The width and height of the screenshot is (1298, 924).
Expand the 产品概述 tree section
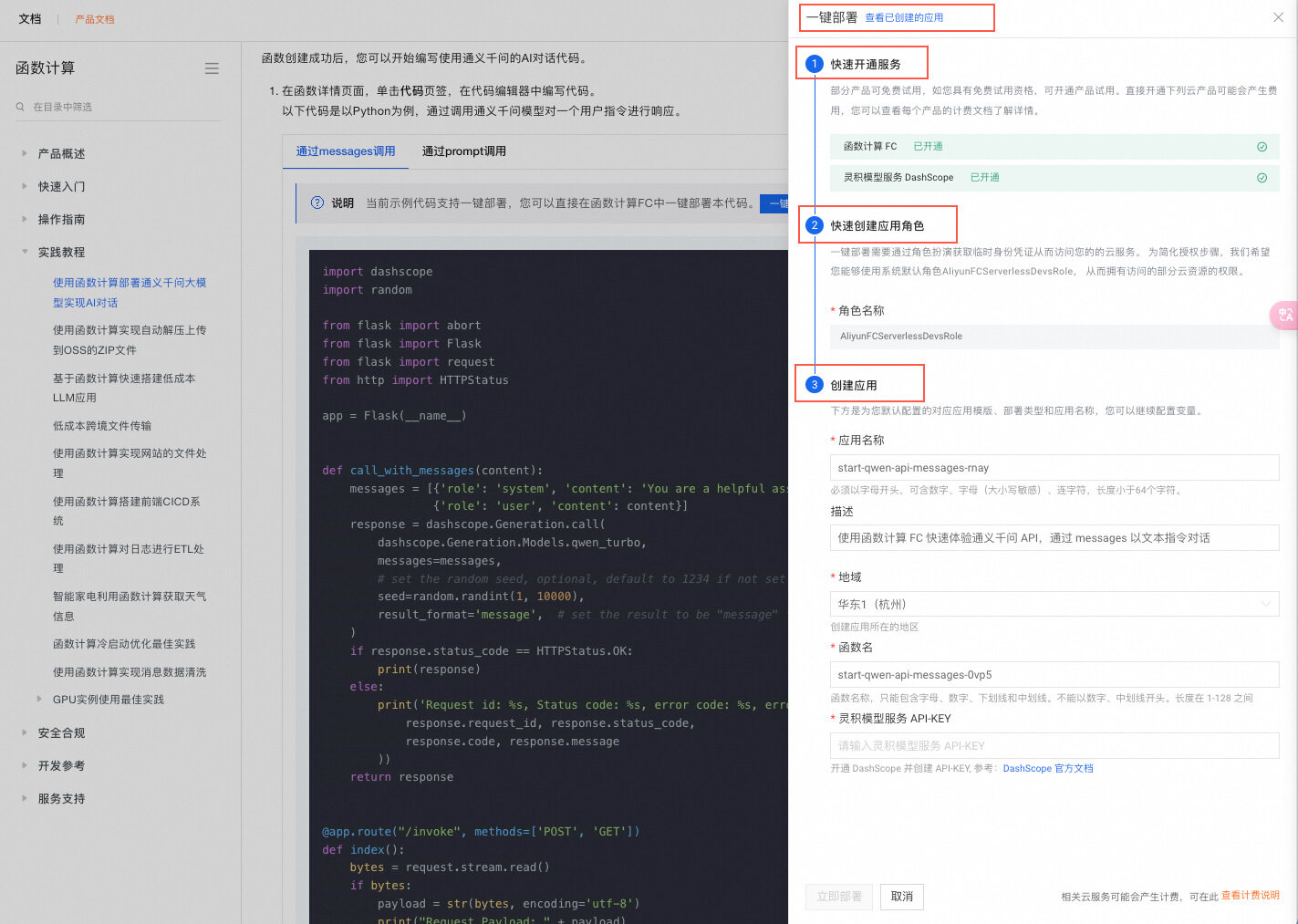point(25,153)
